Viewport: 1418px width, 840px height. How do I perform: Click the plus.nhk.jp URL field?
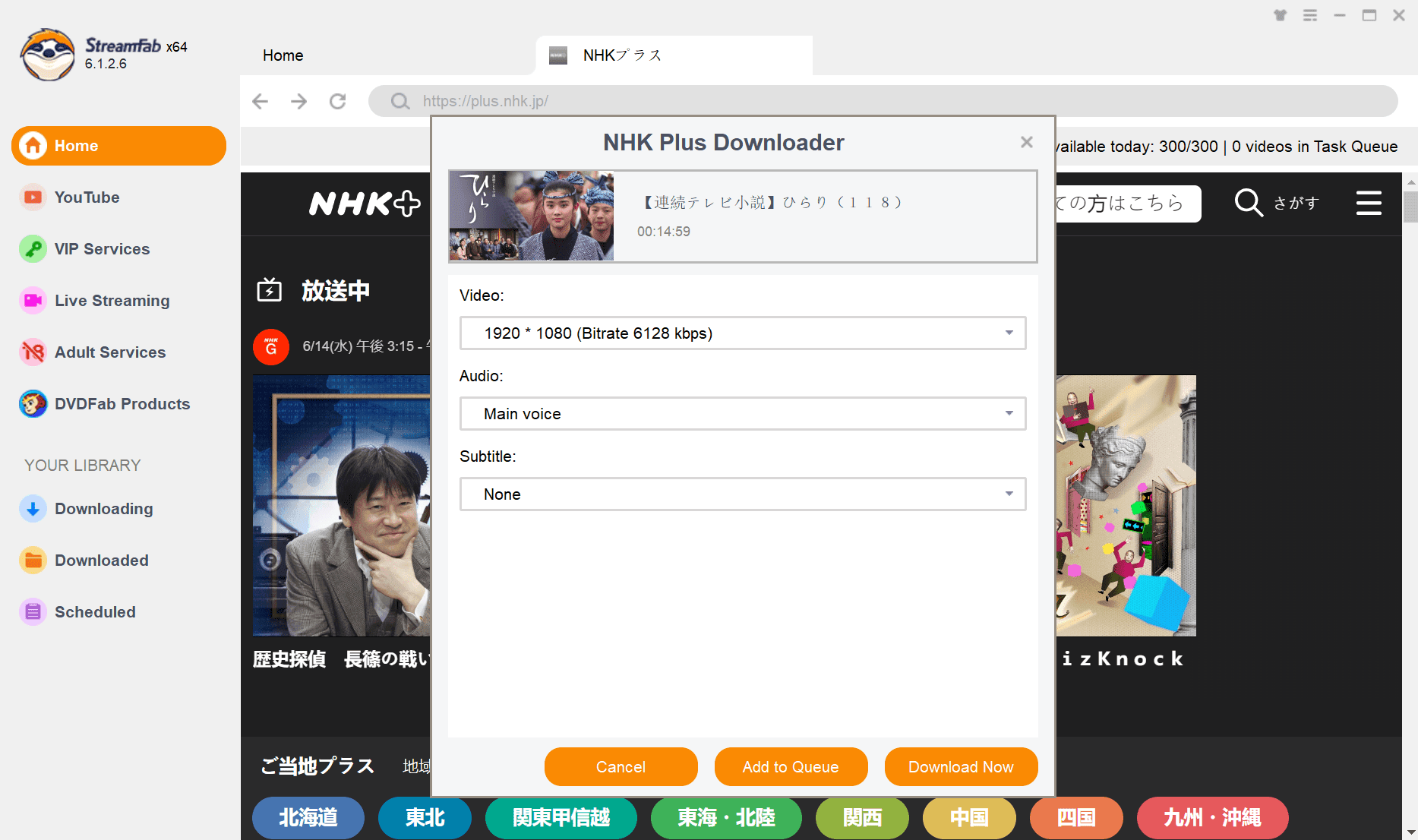(883, 101)
